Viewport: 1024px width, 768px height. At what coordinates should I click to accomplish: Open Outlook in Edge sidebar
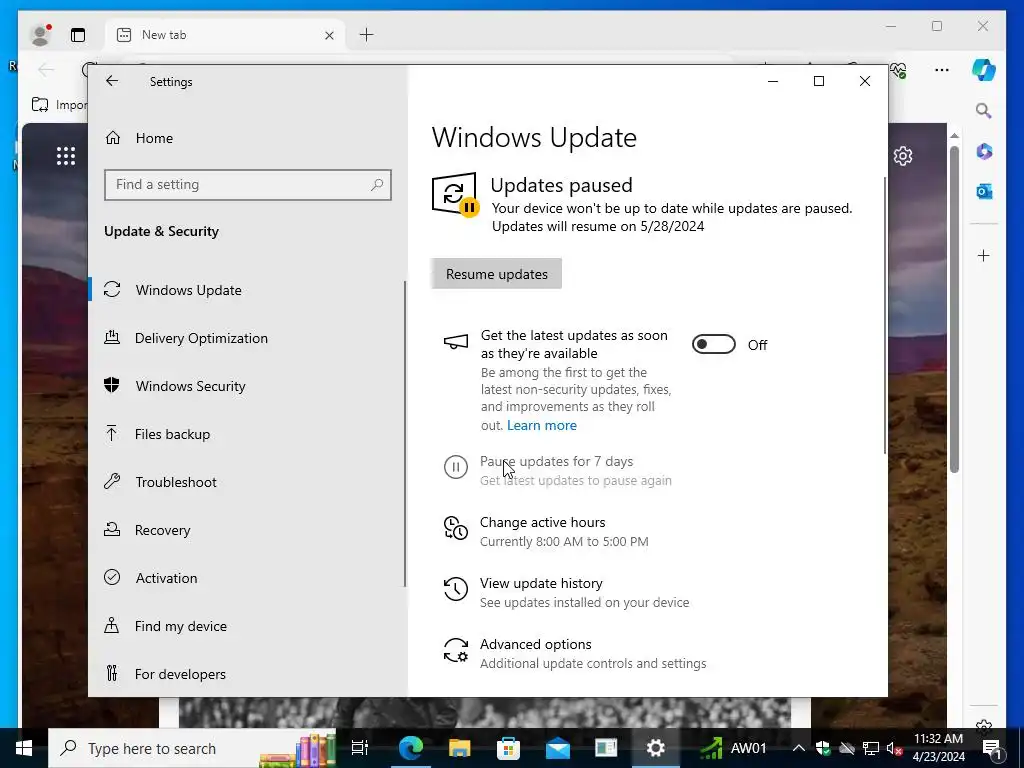pyautogui.click(x=984, y=191)
